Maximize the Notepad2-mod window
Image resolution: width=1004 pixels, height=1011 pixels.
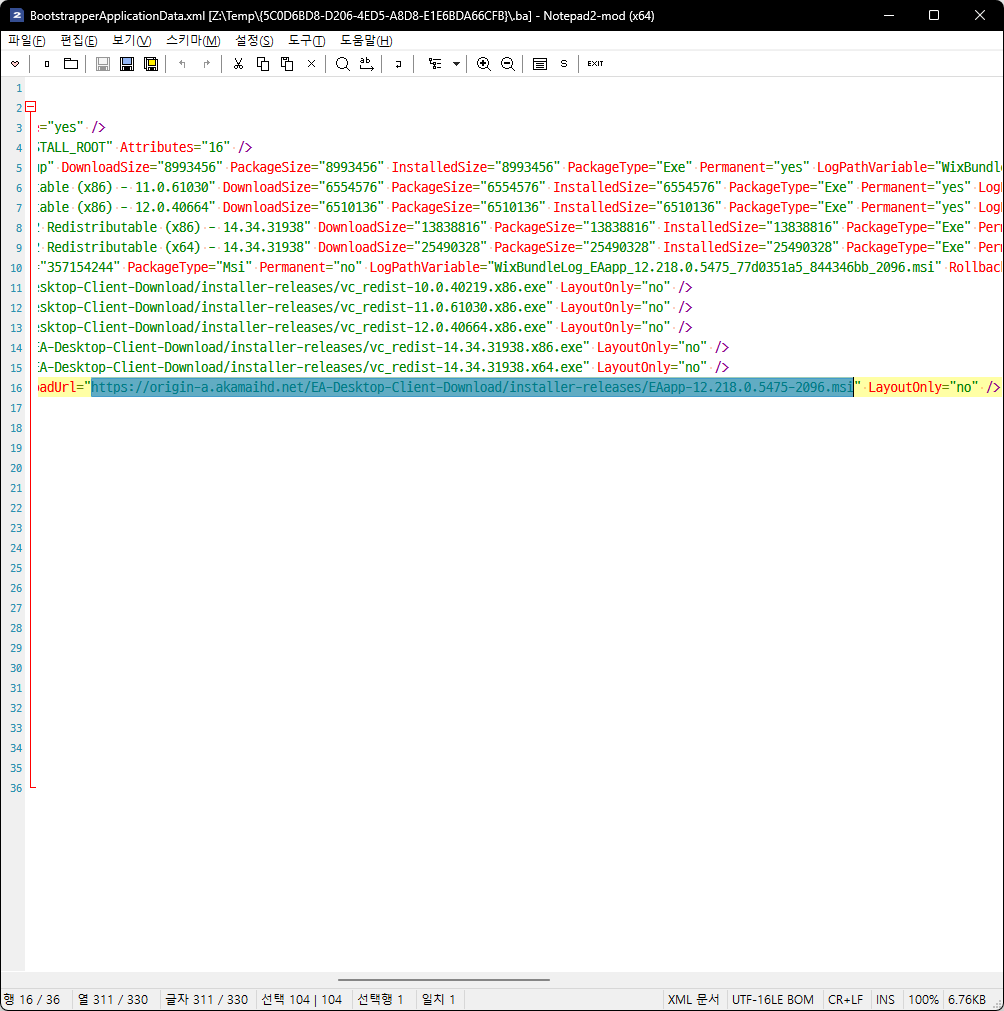pyautogui.click(x=934, y=15)
